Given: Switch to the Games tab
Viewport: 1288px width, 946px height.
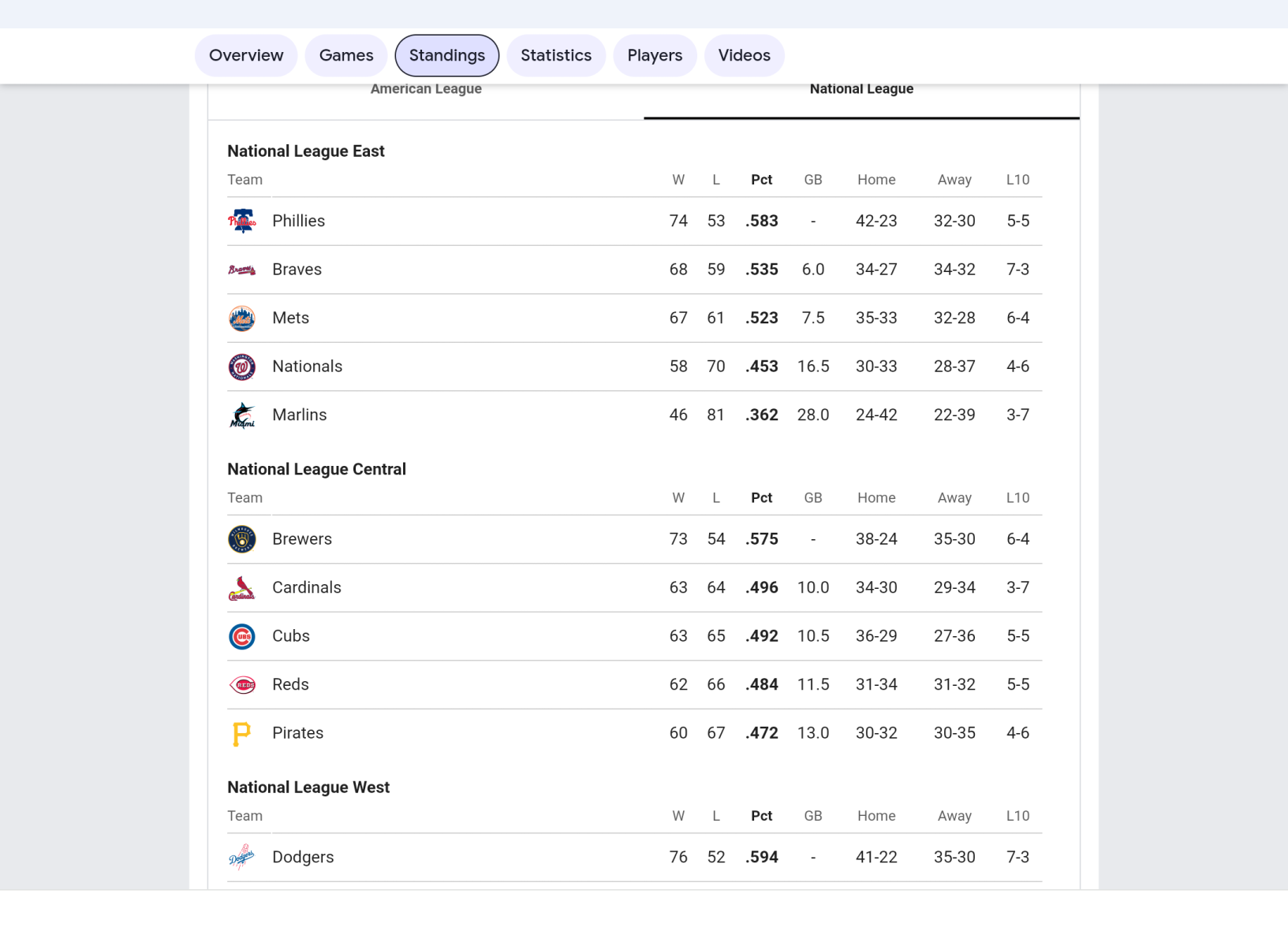Looking at the screenshot, I should coord(346,55).
